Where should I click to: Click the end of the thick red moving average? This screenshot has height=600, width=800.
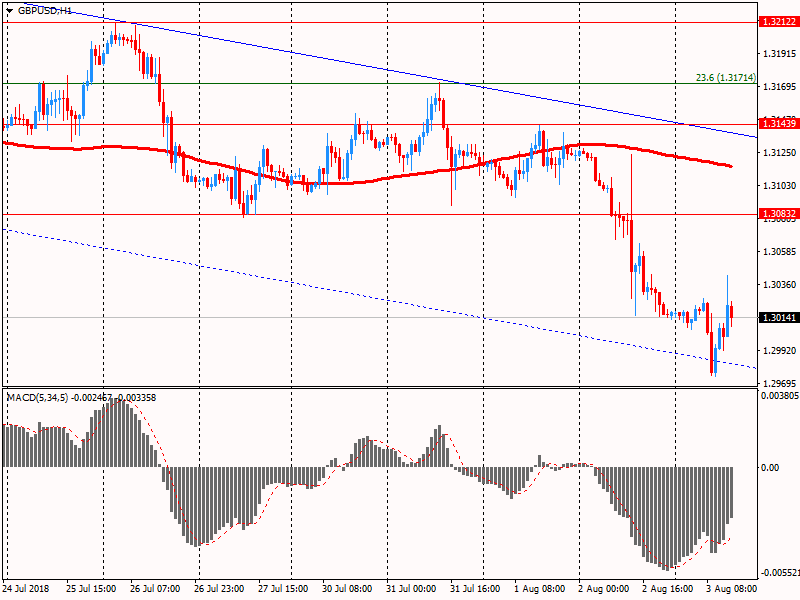[x=731, y=166]
